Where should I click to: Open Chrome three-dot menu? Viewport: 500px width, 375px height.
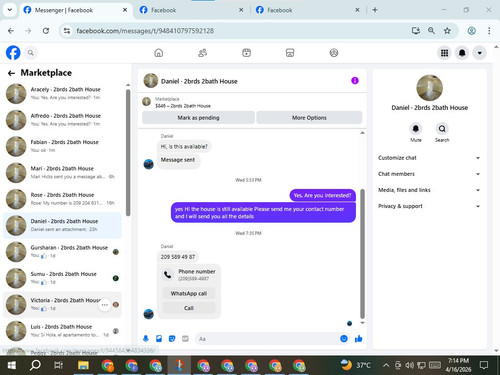[x=489, y=31]
